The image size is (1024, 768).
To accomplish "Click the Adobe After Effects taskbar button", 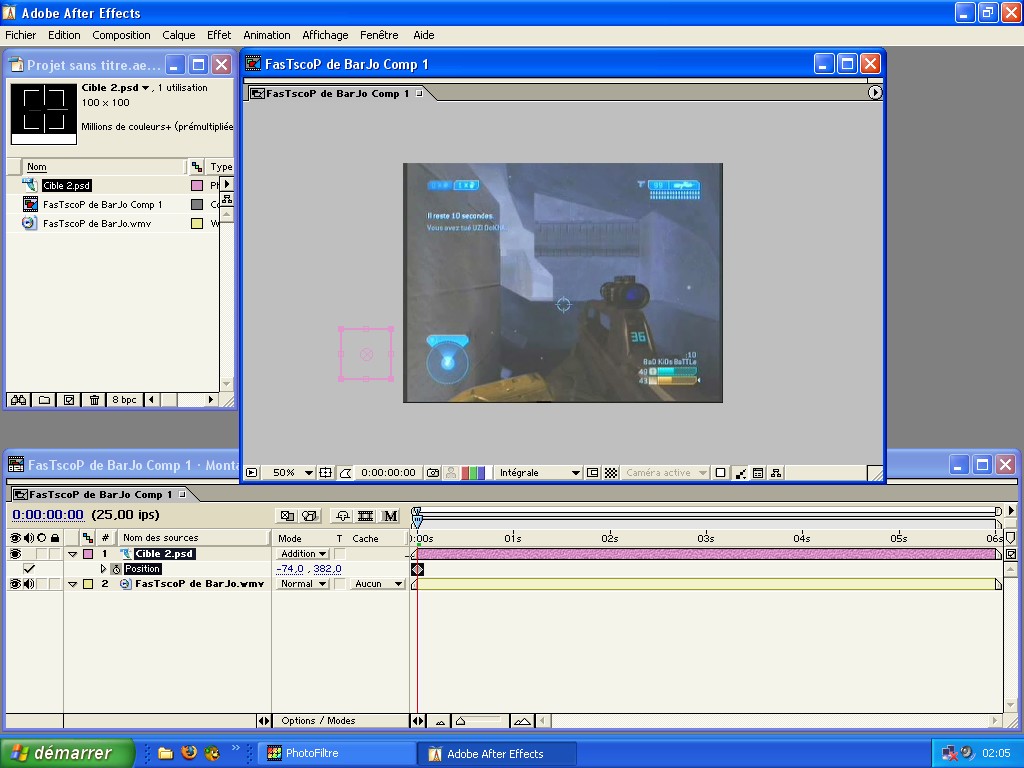I will [497, 754].
